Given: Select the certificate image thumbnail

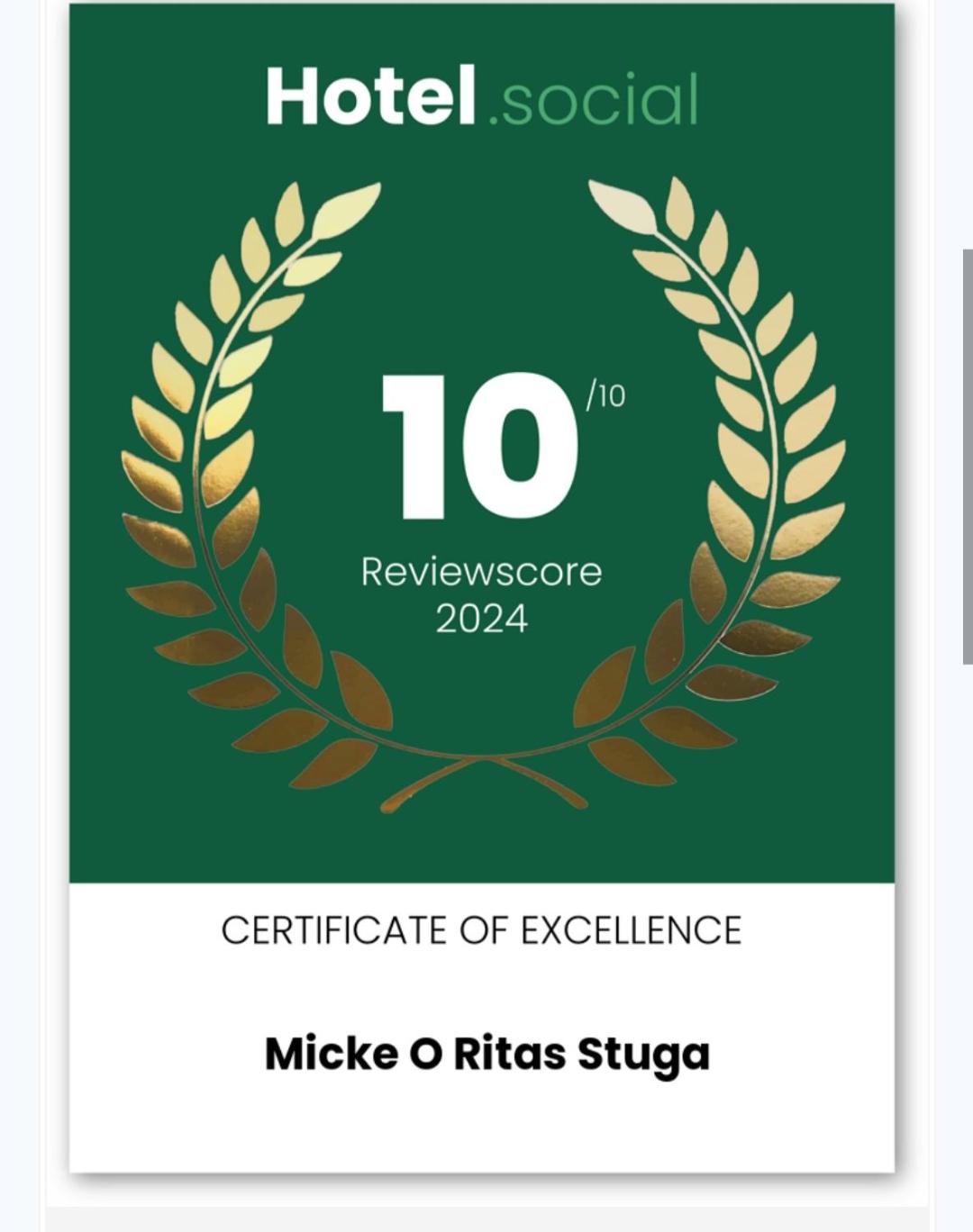Looking at the screenshot, I should coord(482,587).
